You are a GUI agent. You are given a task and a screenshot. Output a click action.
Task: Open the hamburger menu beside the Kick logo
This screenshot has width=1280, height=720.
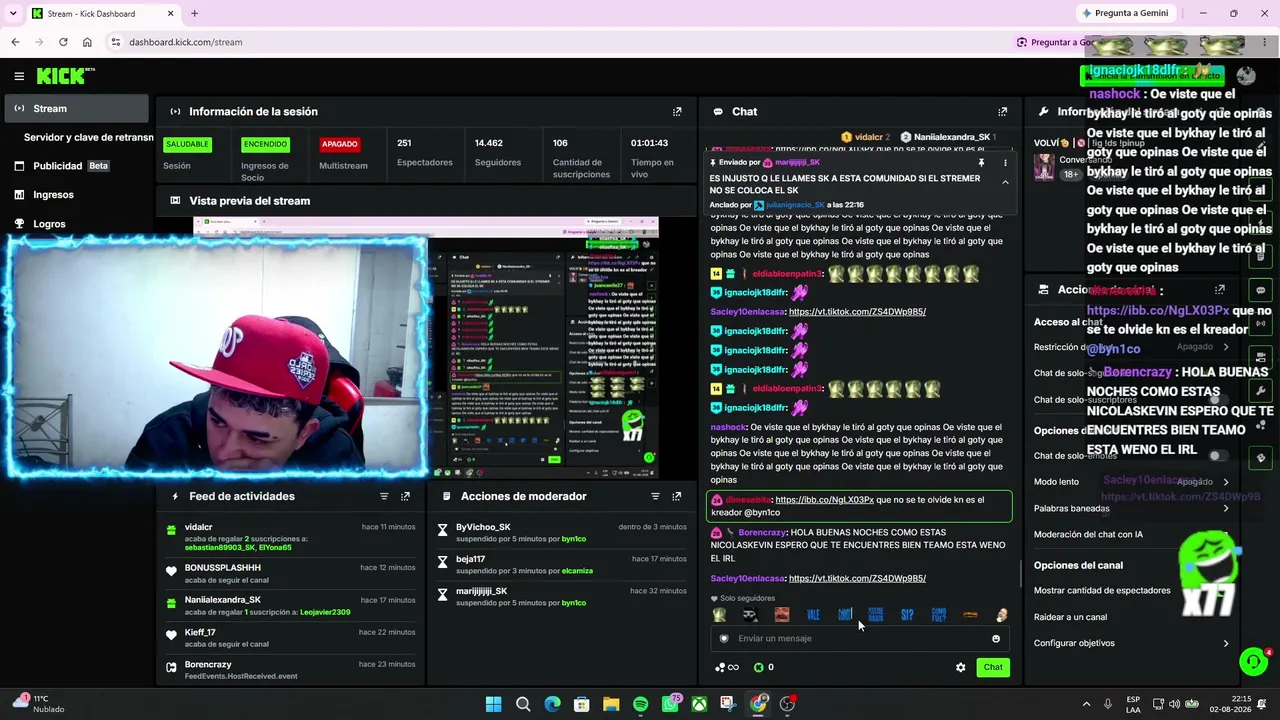coord(19,76)
